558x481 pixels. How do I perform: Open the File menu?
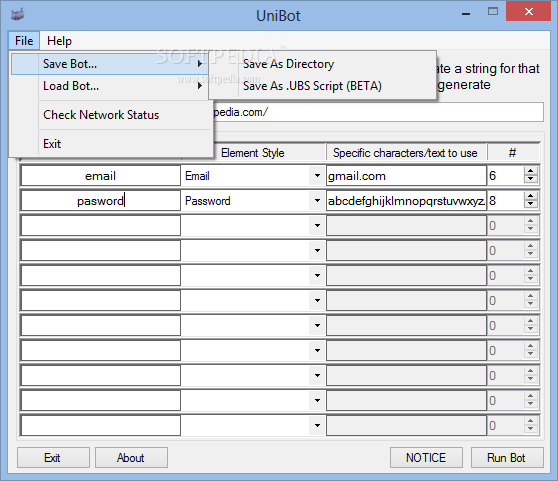[24, 41]
